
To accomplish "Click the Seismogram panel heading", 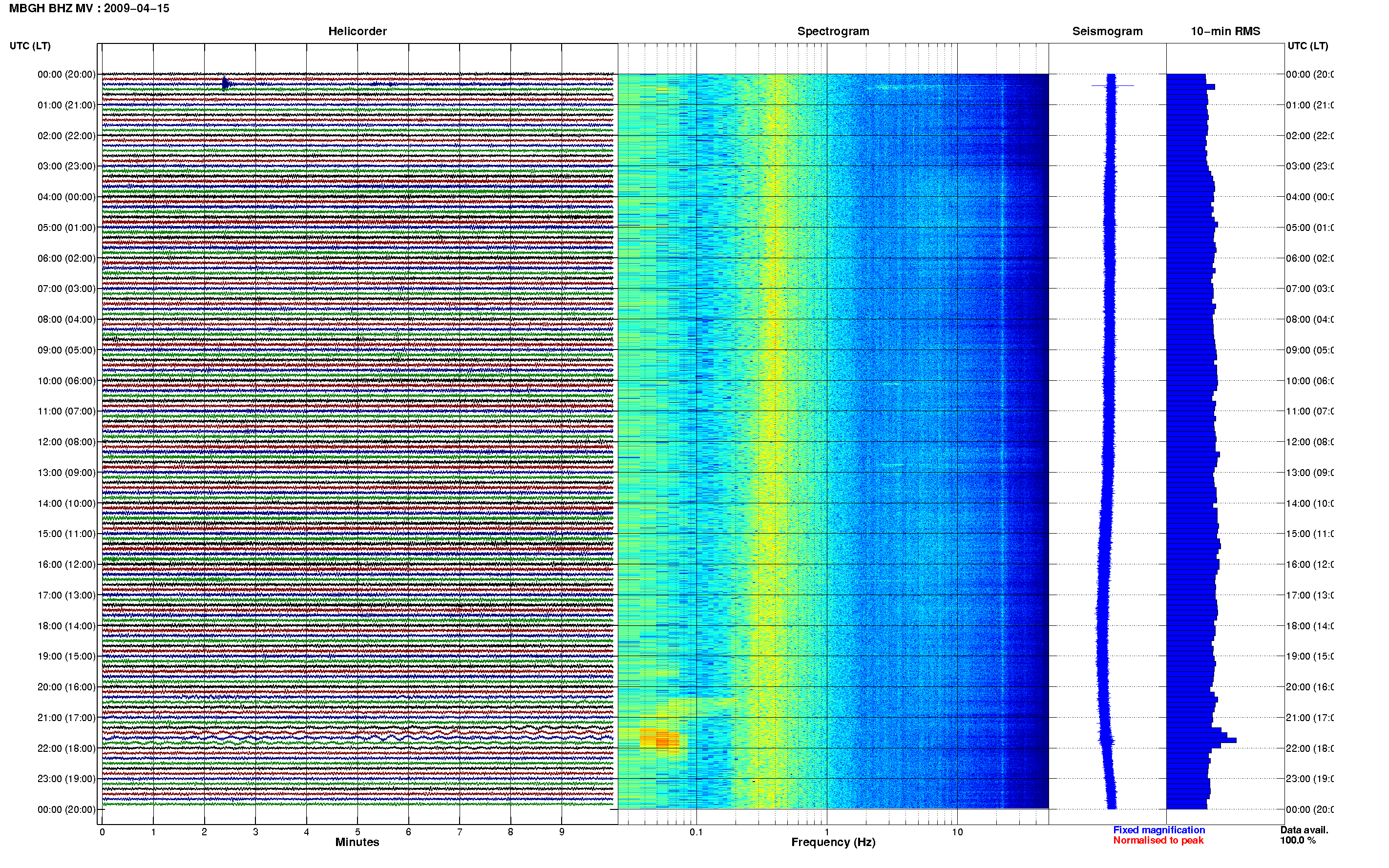I will [1107, 31].
